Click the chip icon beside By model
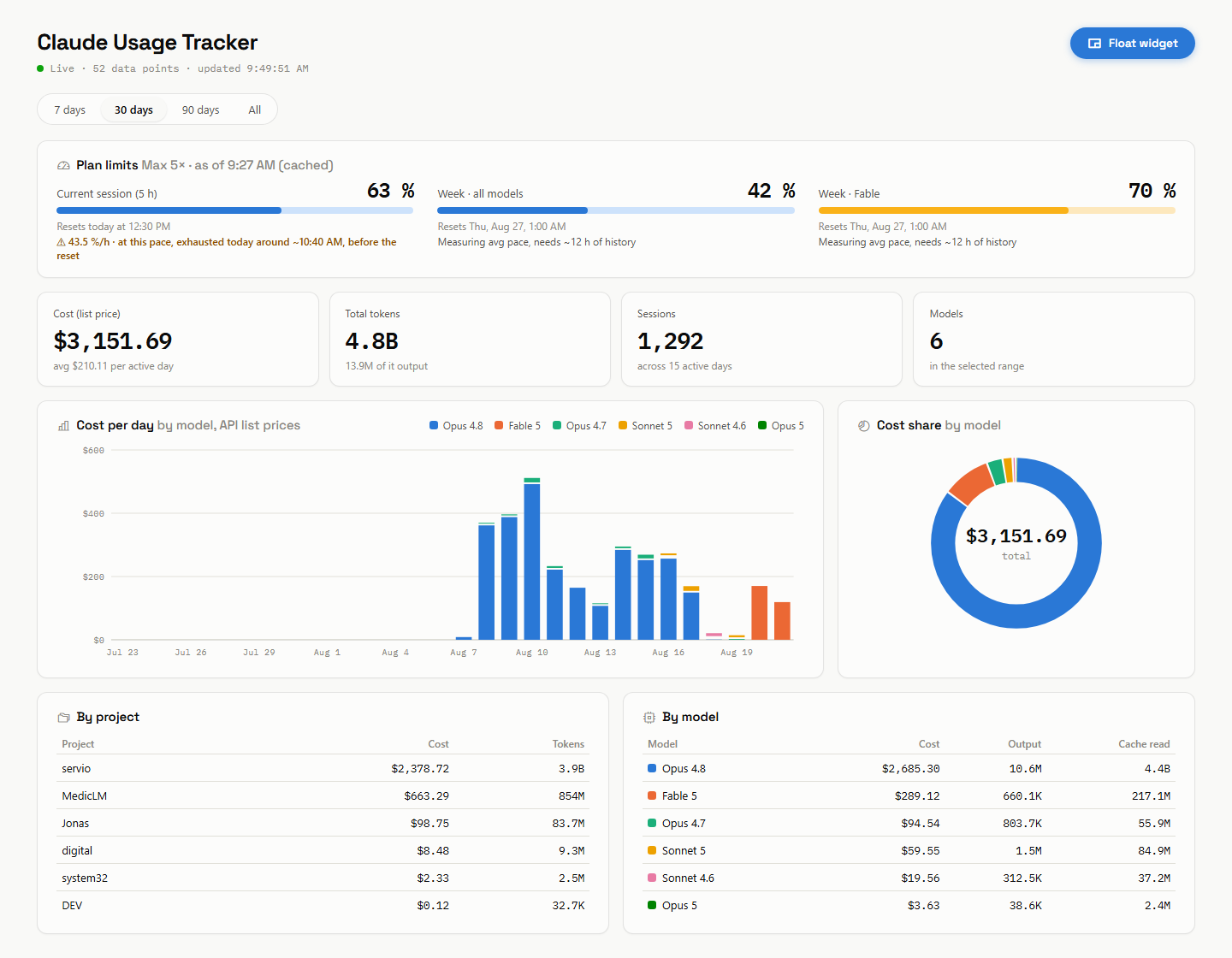 649,718
